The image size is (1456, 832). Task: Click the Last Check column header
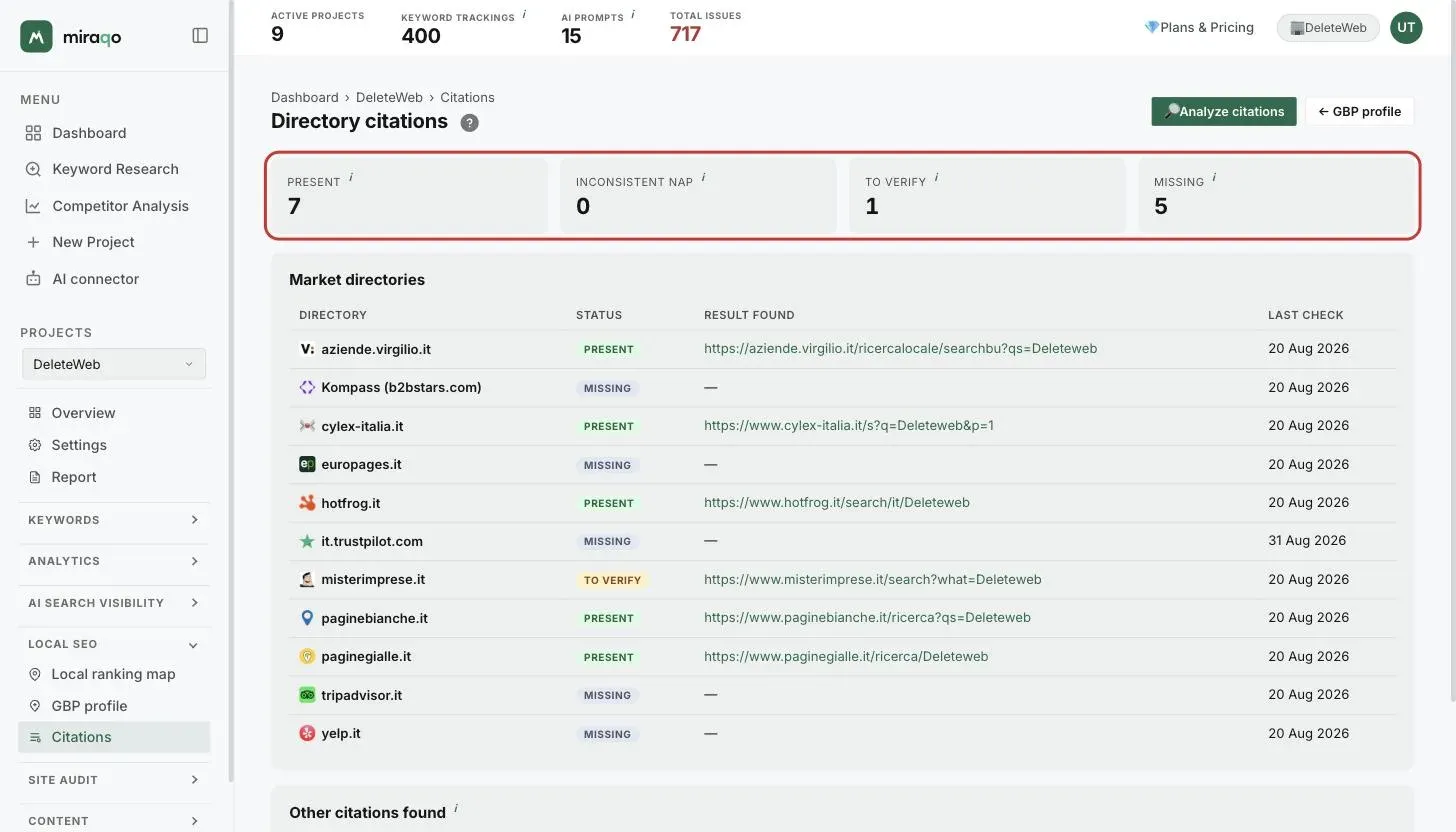click(1306, 315)
